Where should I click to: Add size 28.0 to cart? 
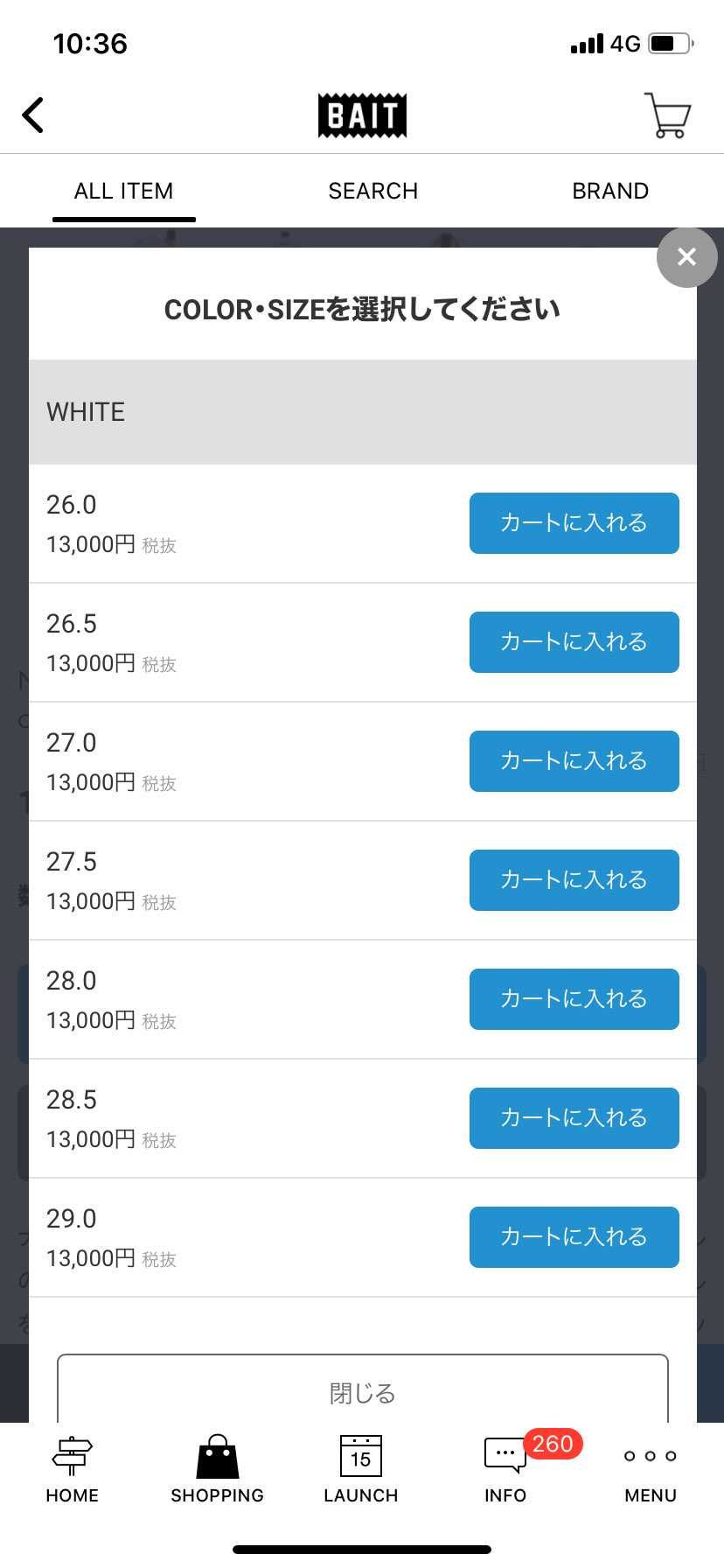(574, 999)
